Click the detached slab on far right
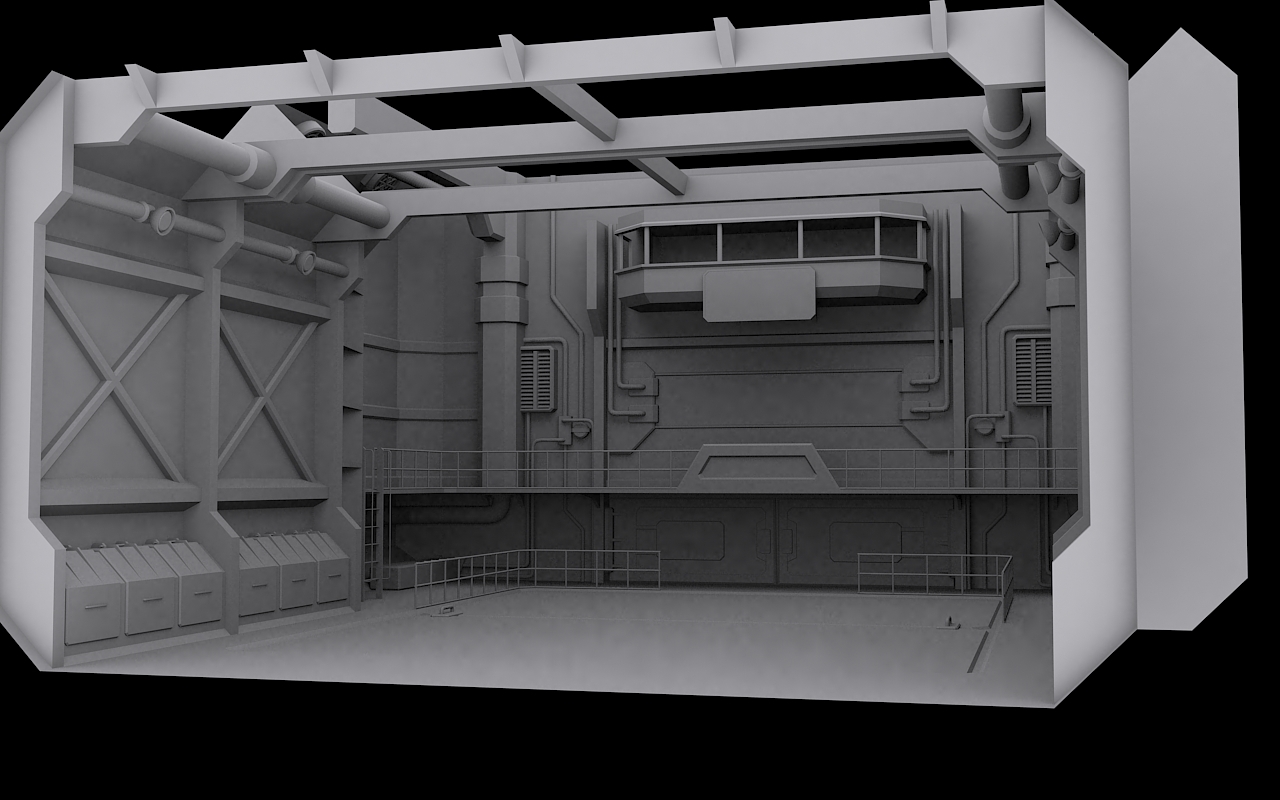 point(1184,330)
